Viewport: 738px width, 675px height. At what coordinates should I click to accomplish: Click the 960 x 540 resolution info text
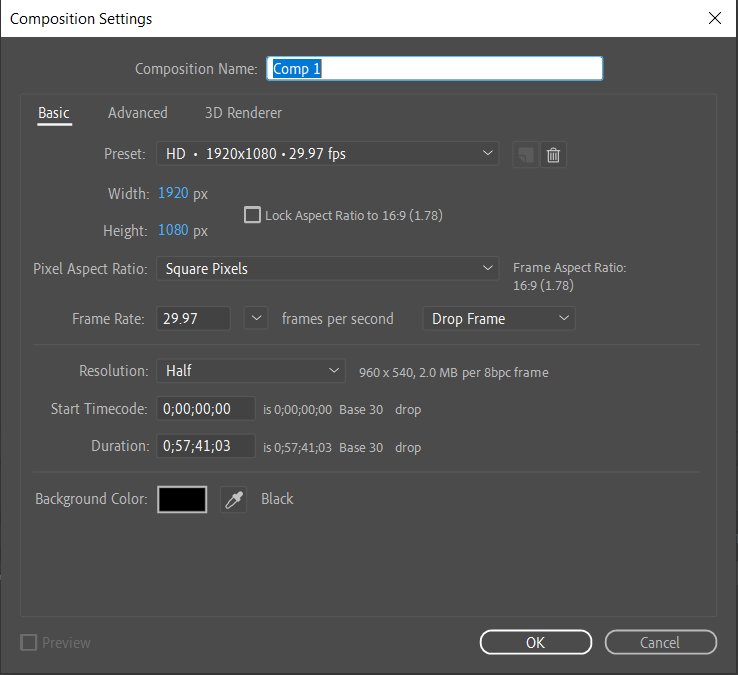(x=454, y=373)
